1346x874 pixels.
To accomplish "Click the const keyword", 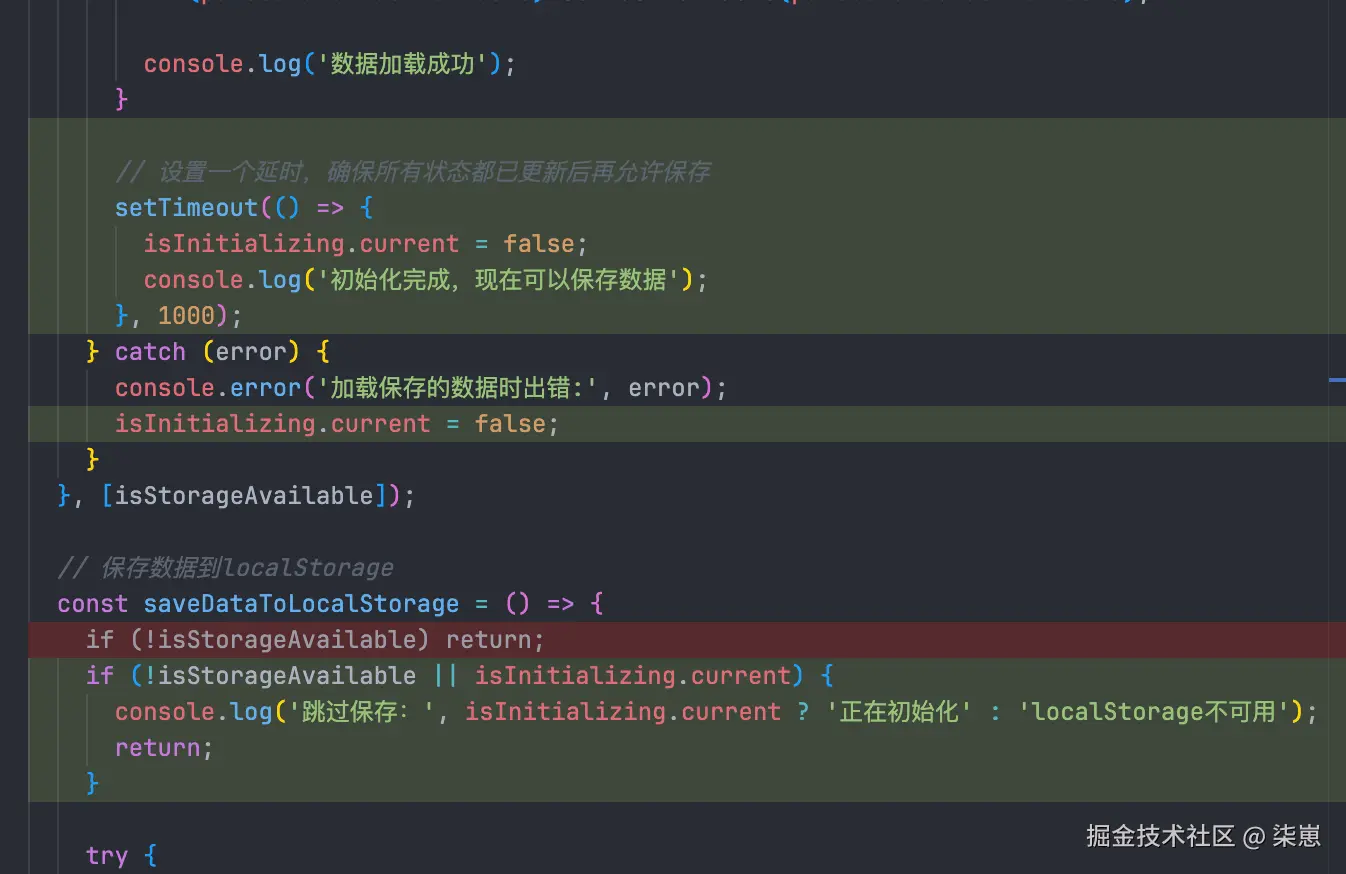I will pos(93,604).
